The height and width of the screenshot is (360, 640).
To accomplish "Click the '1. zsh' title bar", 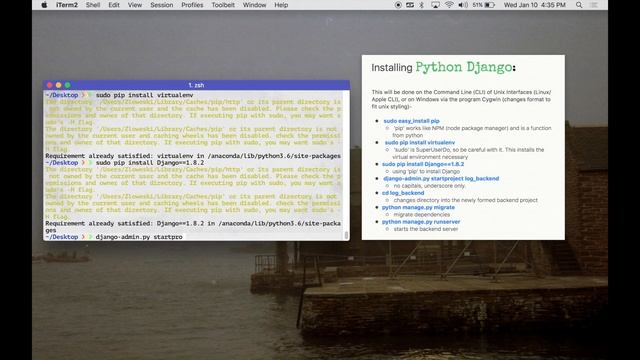I will (x=196, y=85).
